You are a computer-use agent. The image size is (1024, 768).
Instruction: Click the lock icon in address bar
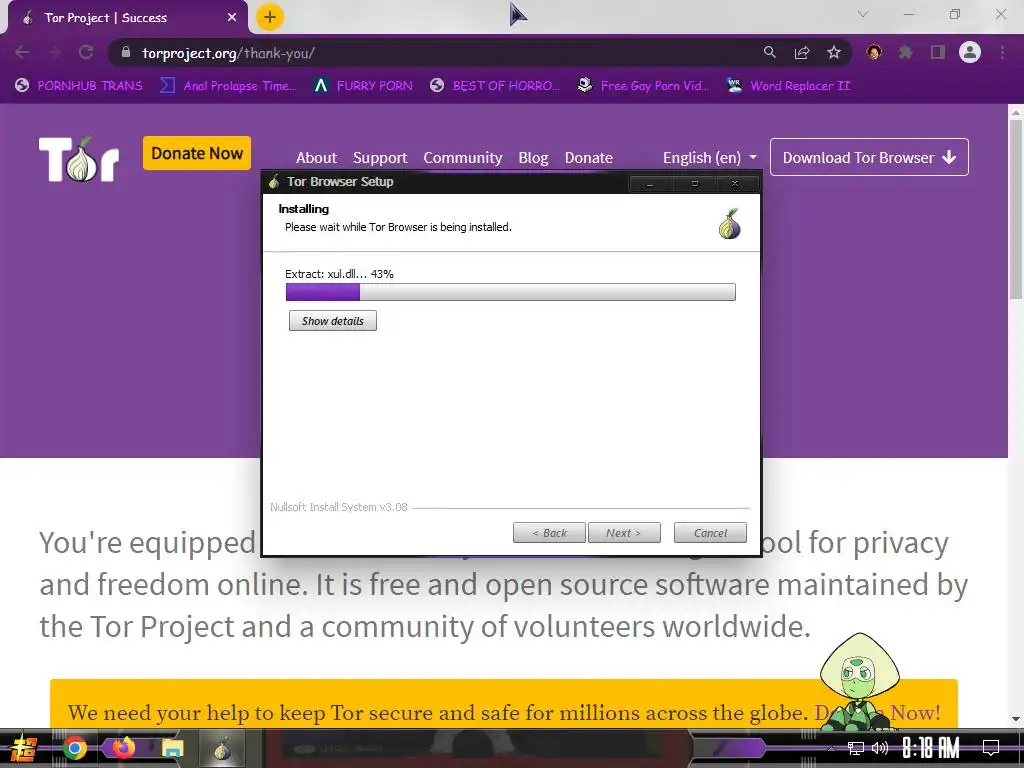click(x=126, y=52)
